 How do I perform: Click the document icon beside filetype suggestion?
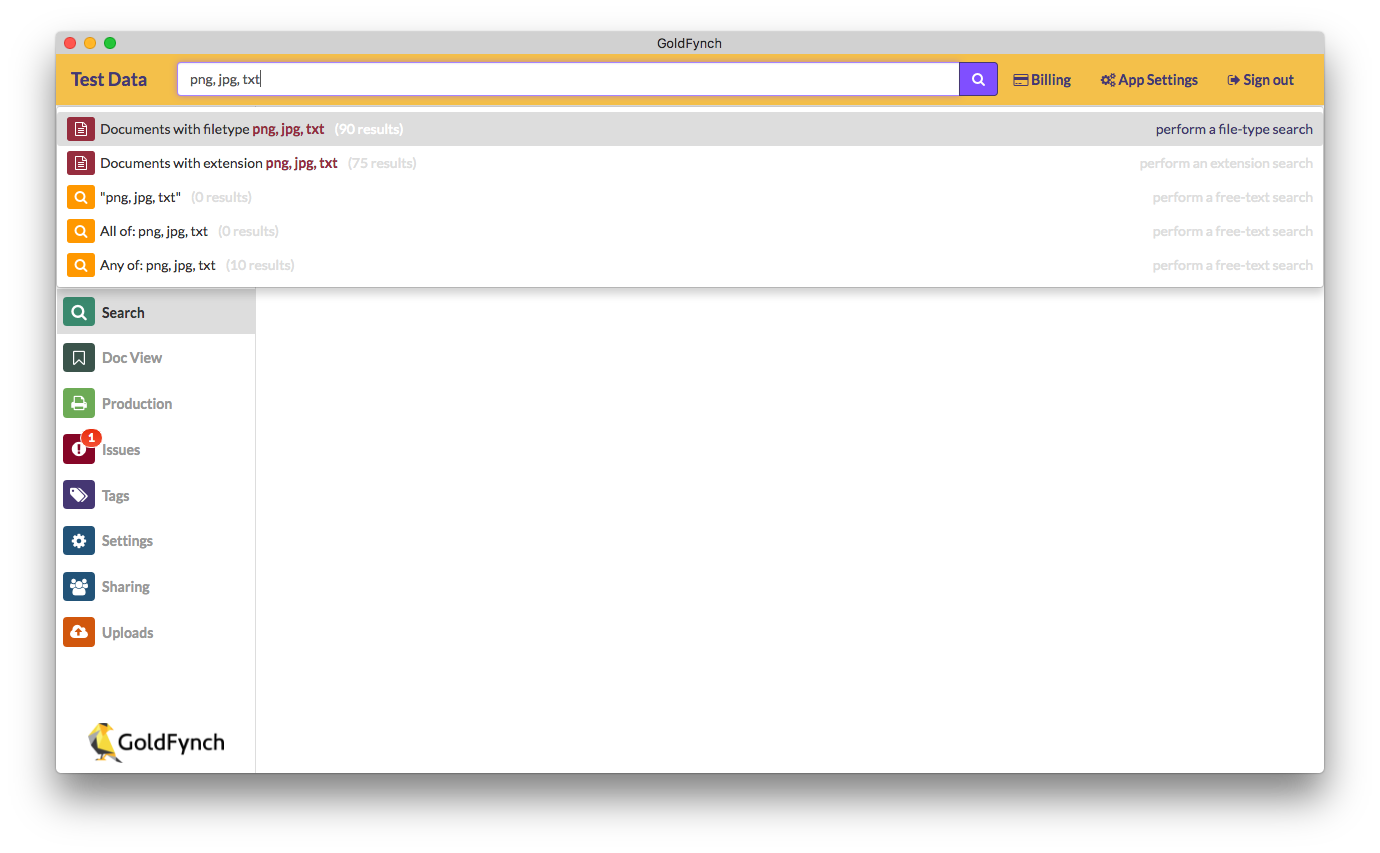pyautogui.click(x=80, y=128)
